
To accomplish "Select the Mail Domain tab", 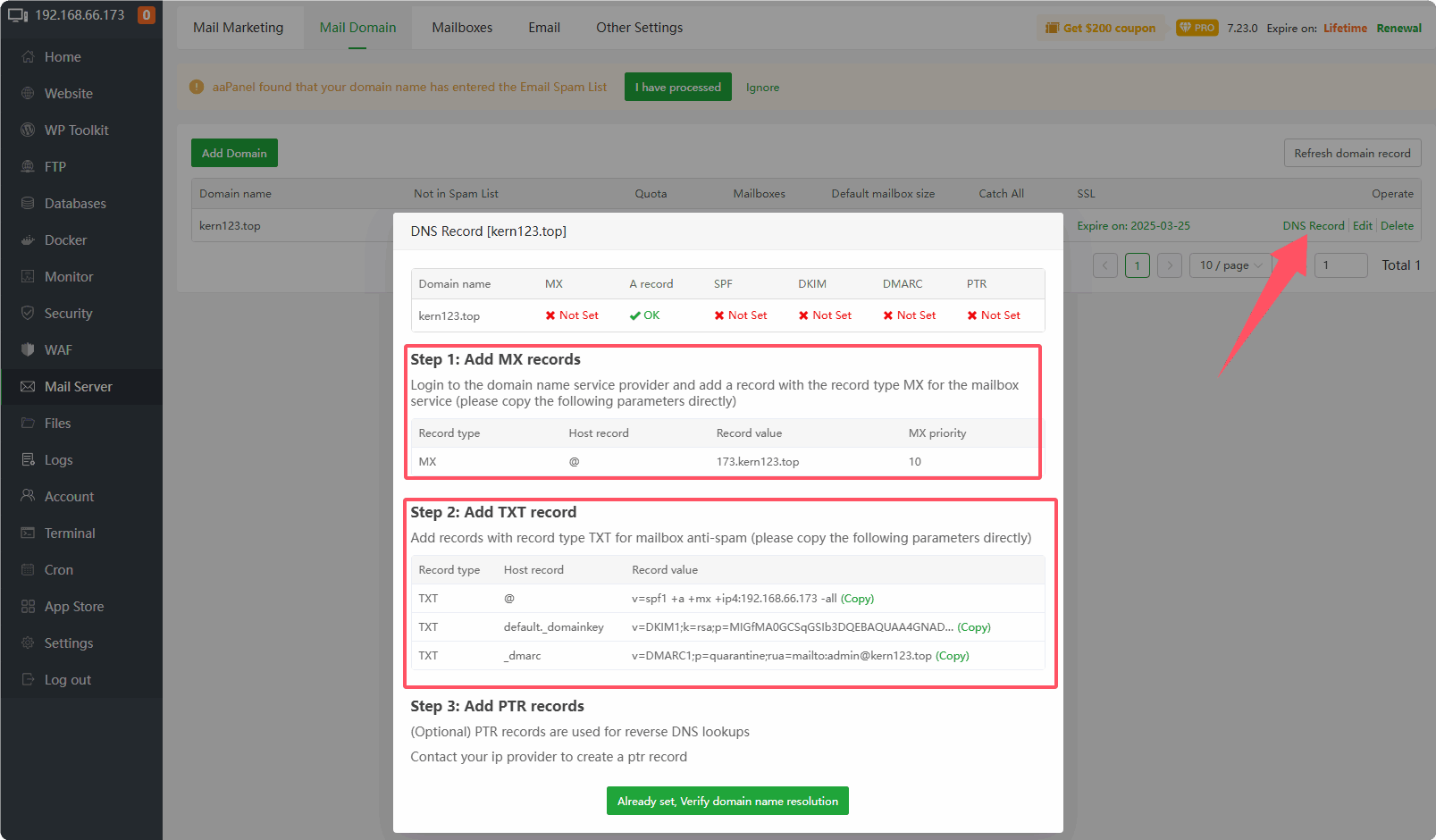I will (357, 28).
